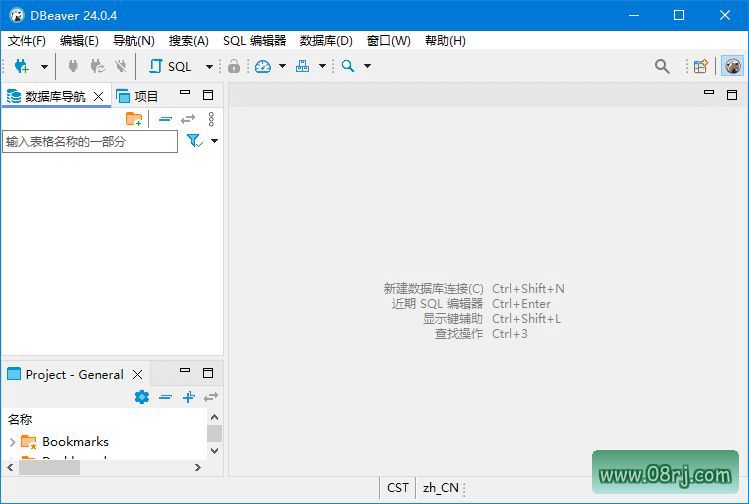Expand the diagram icon dropdown arrow
The image size is (749, 504).
(322, 66)
